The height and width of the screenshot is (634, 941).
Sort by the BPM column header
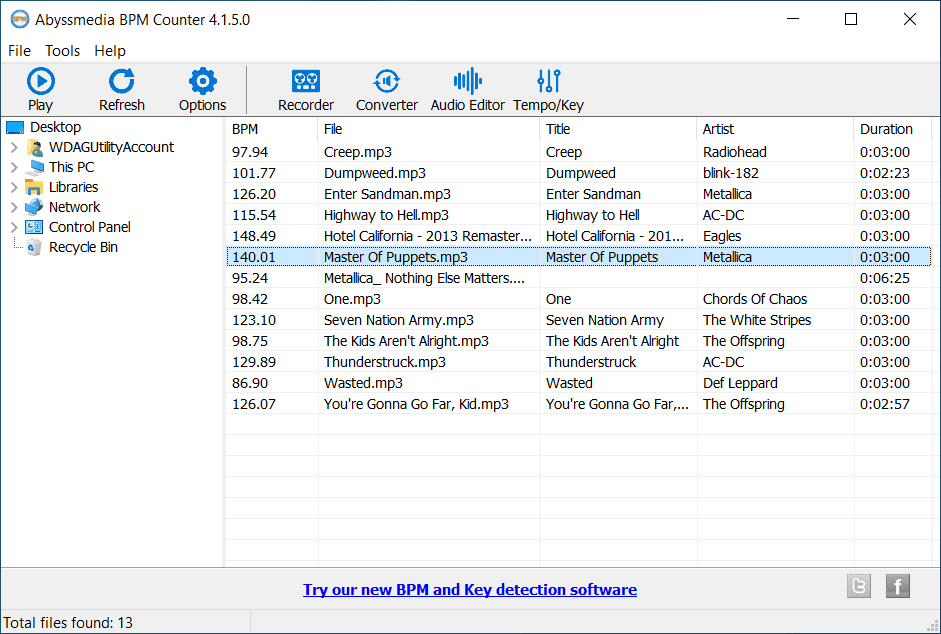[272, 129]
